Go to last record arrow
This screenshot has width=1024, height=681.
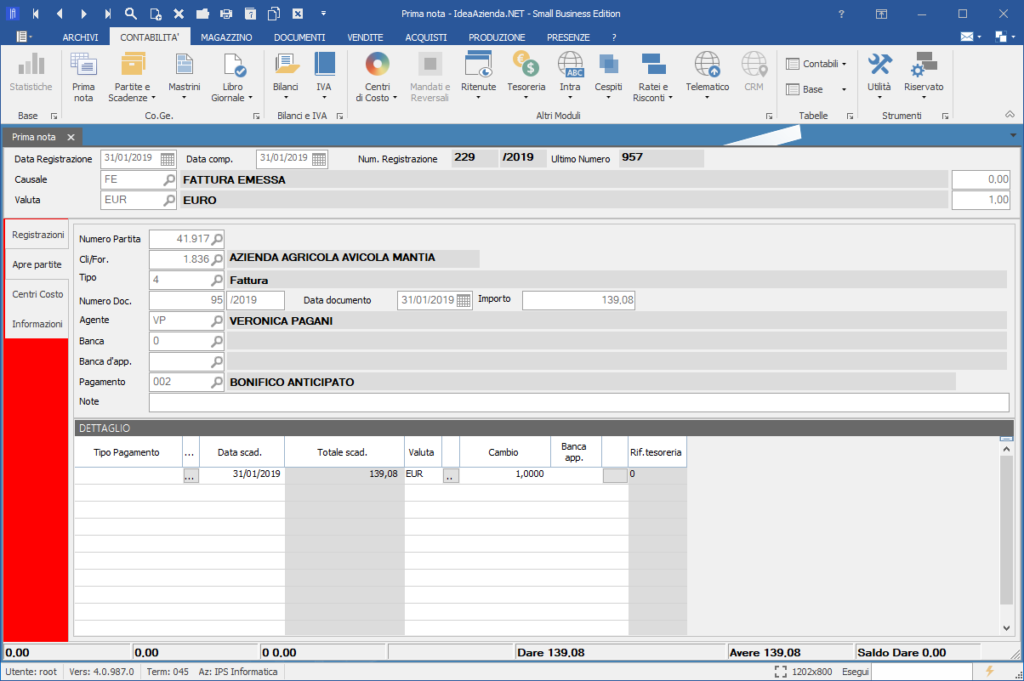(x=108, y=14)
